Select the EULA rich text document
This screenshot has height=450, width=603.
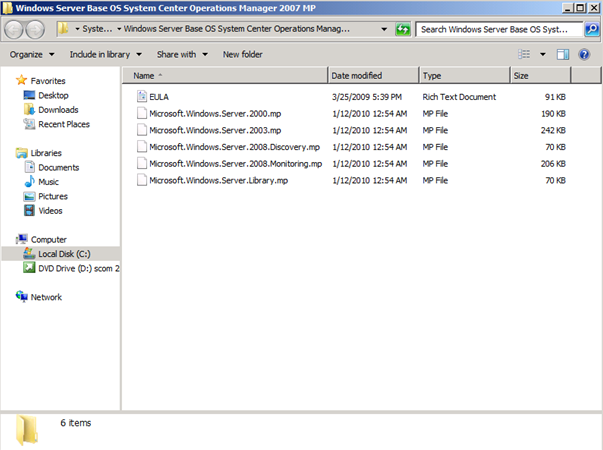tap(158, 96)
